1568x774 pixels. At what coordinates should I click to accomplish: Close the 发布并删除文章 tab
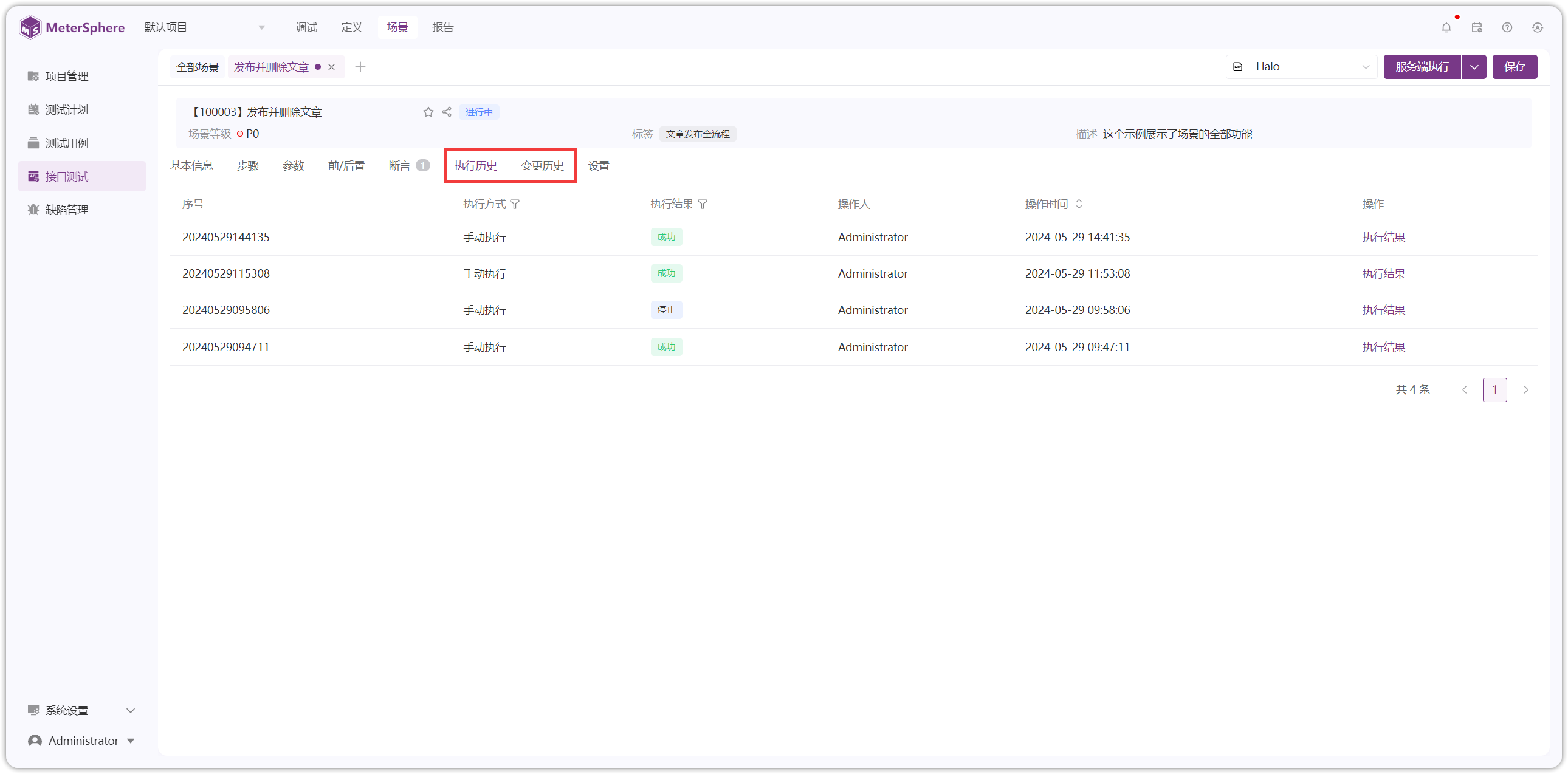point(332,67)
